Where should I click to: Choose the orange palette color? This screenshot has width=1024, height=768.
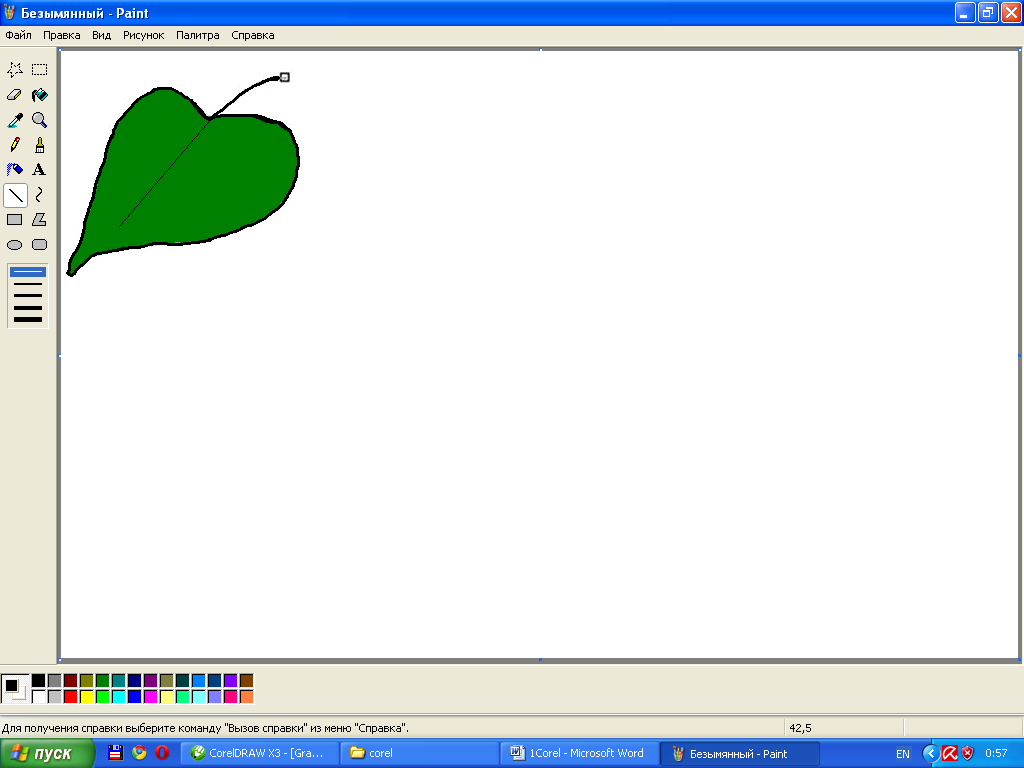pyautogui.click(x=246, y=697)
